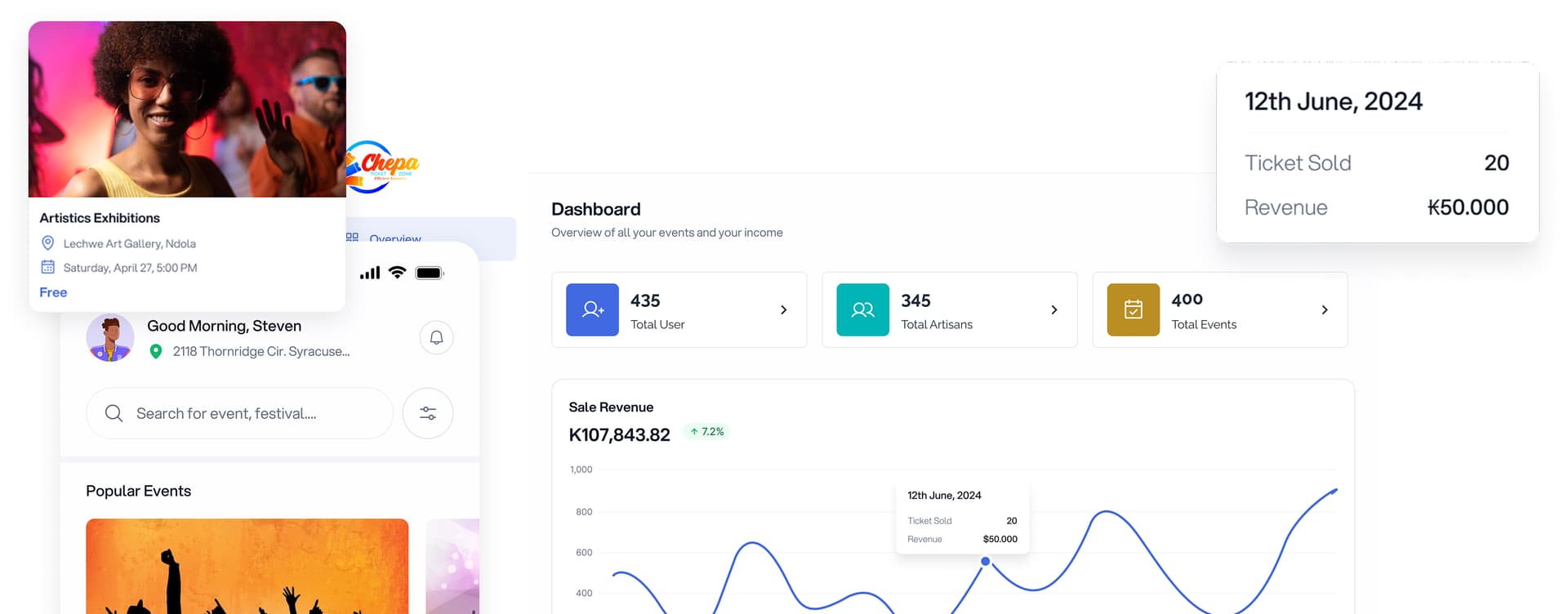Click the 7.2% revenue growth badge
Viewport: 1568px width, 614px height.
click(707, 432)
